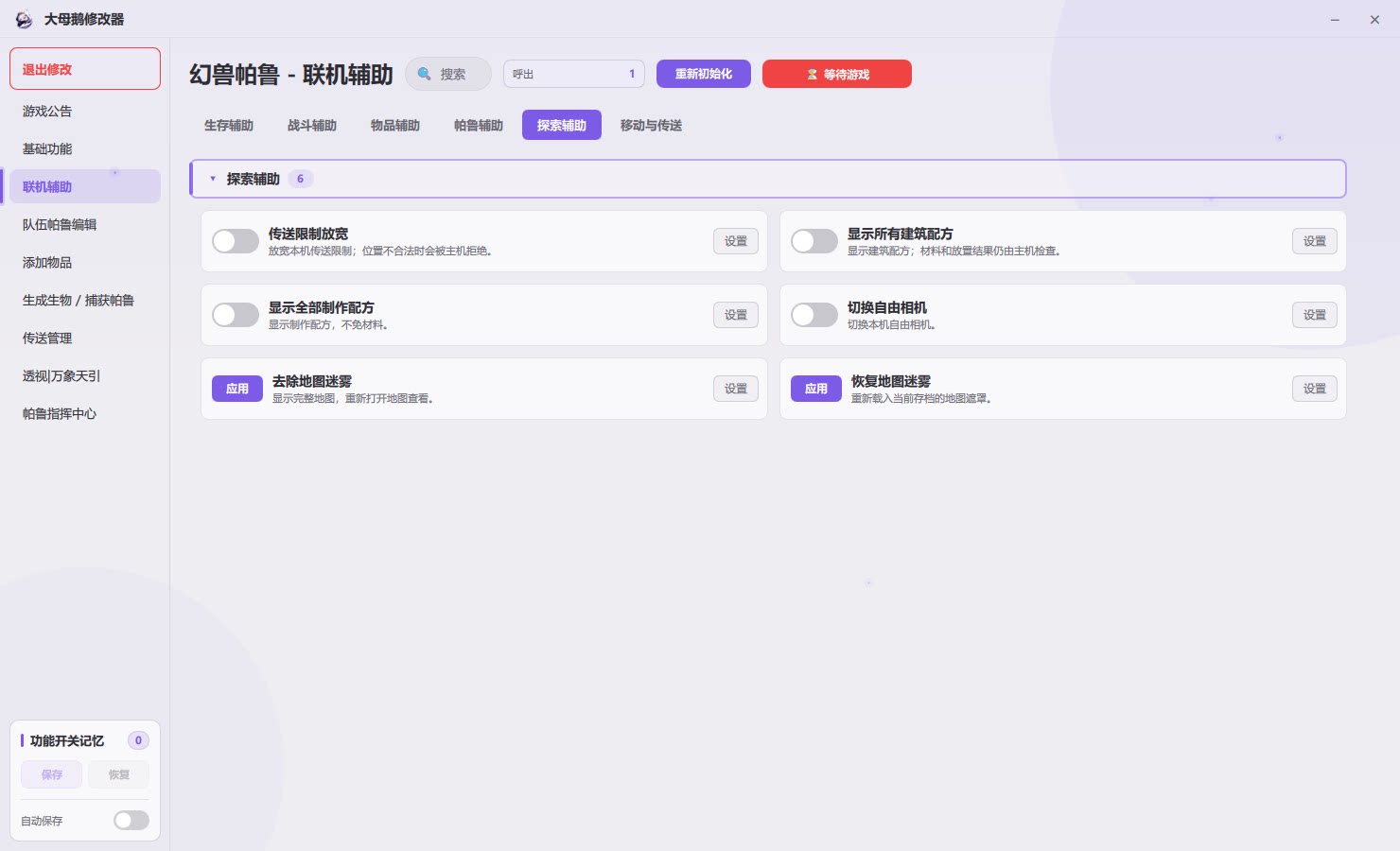Image resolution: width=1400 pixels, height=851 pixels.
Task: Click 恢复 under 功能开关记忆
Action: (119, 774)
